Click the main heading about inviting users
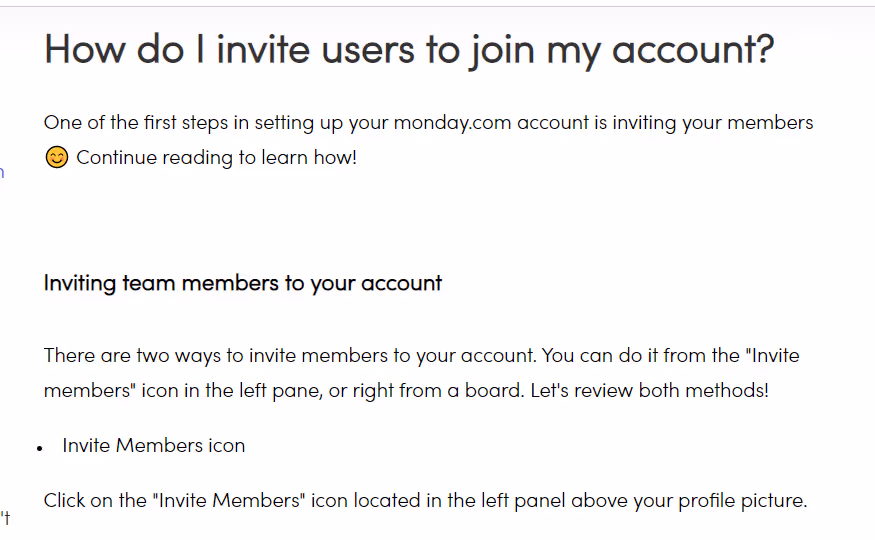875x540 pixels. [x=408, y=49]
